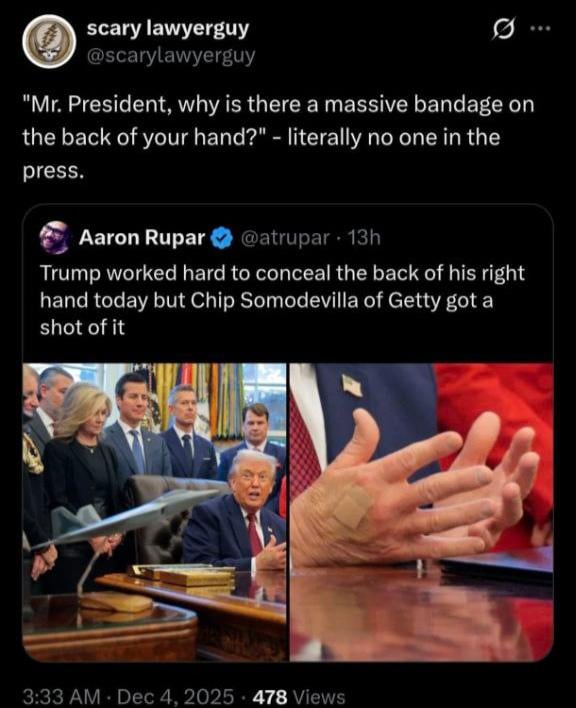Click the main tweet text about bandage
The height and width of the screenshot is (708, 576).
279,137
